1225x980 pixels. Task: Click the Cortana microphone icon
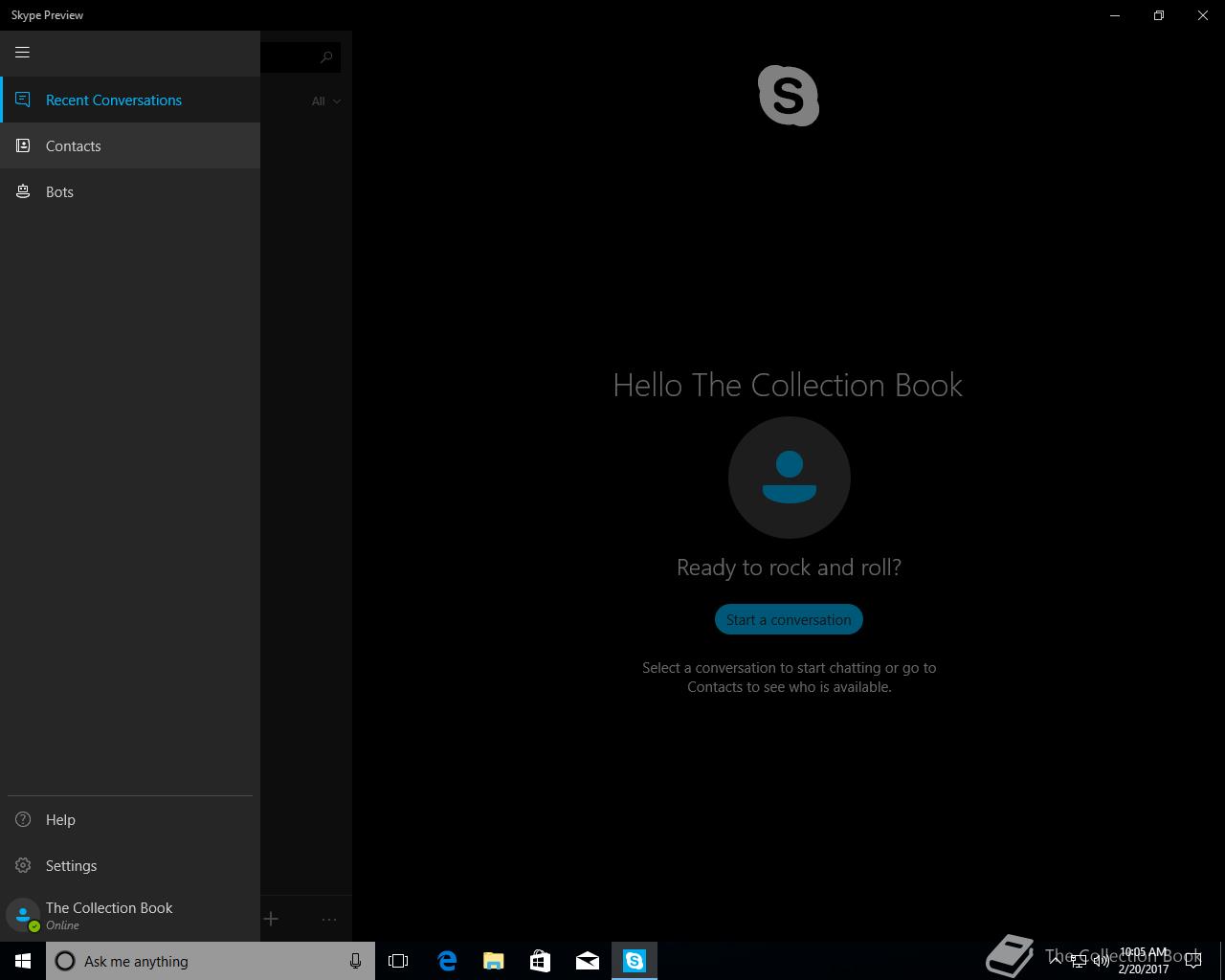[355, 961]
